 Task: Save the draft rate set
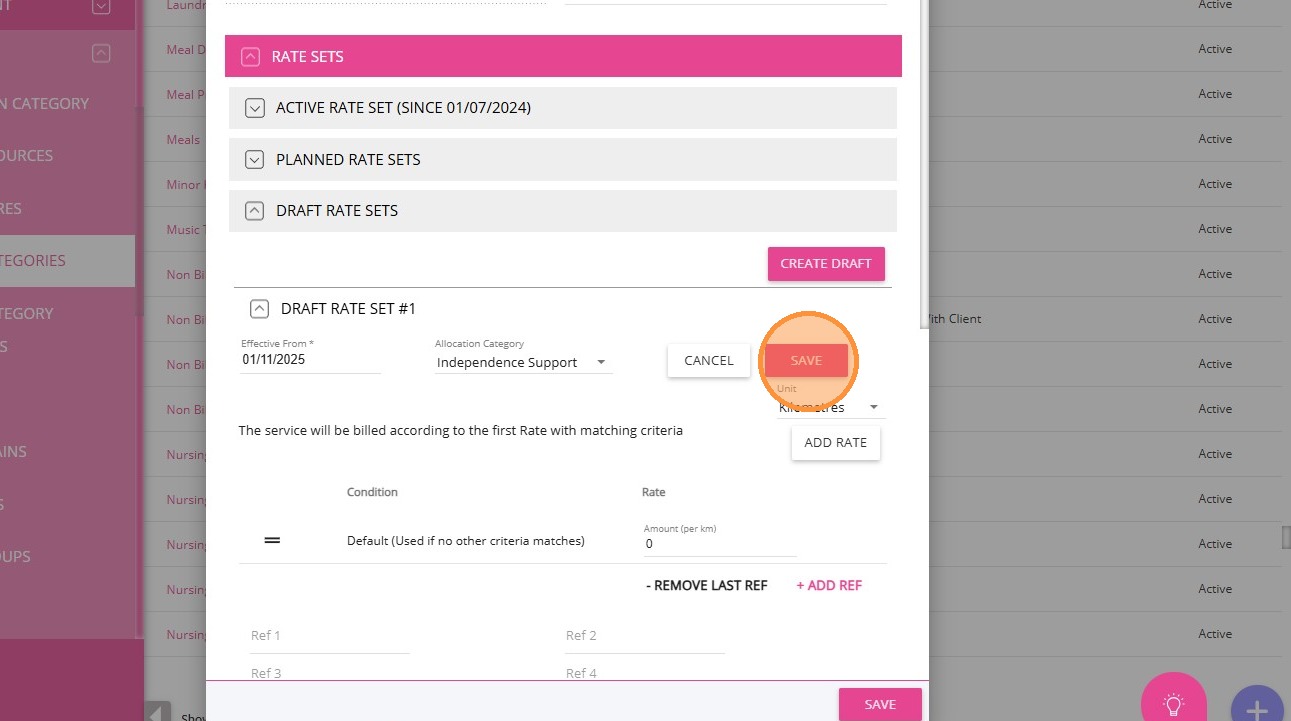806,360
